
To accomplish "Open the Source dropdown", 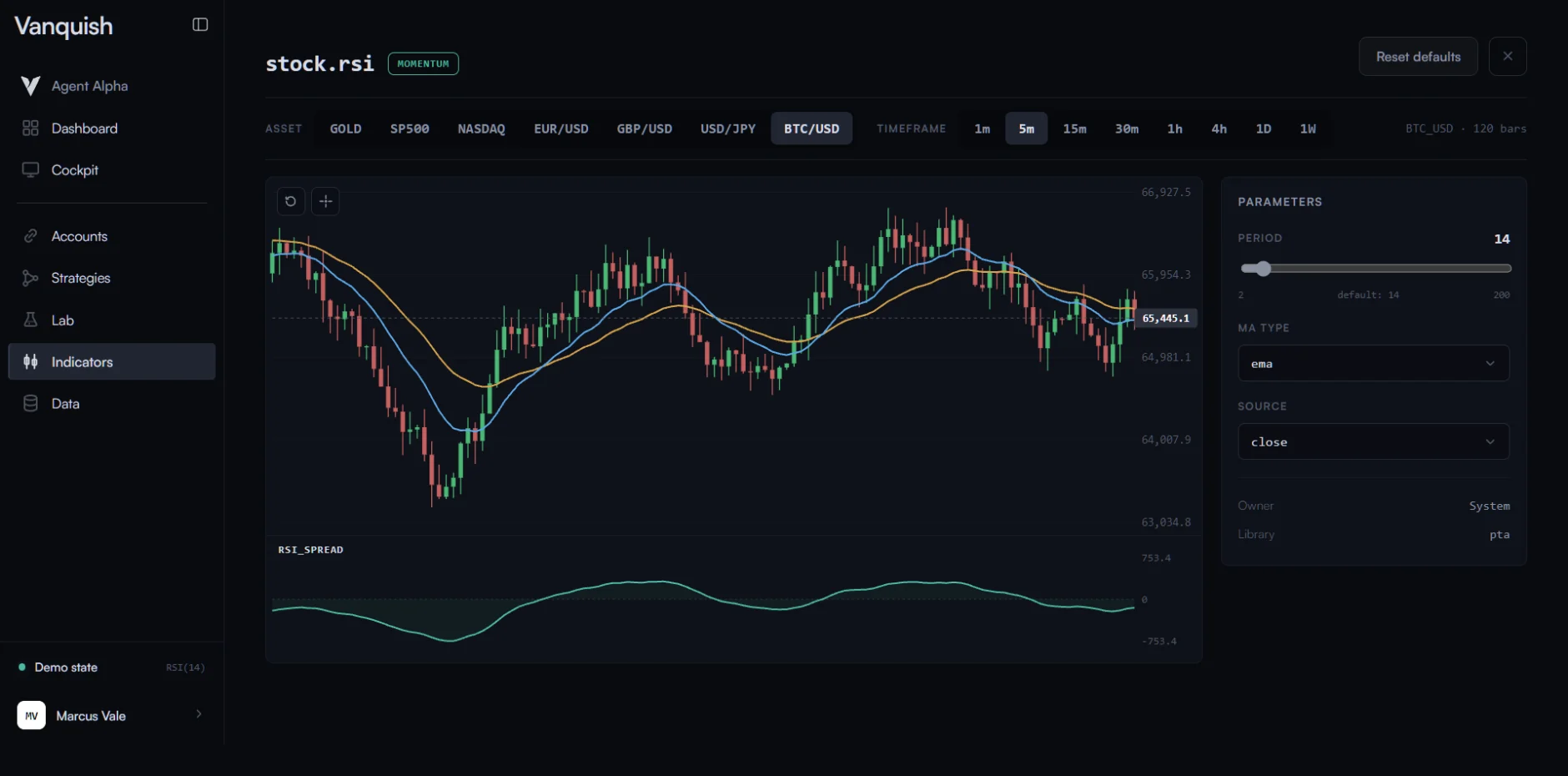I will [1374, 441].
